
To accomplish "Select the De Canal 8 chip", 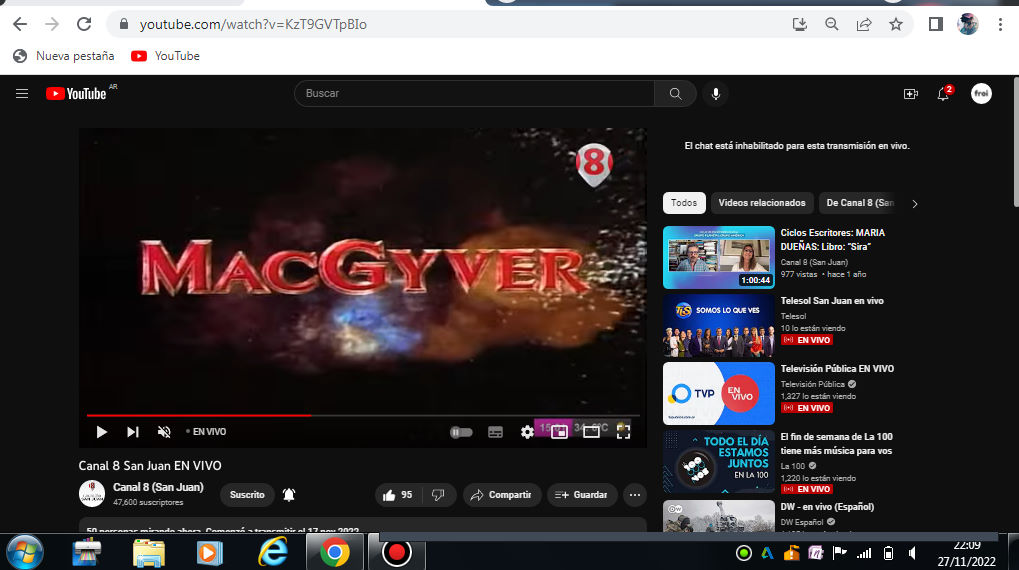I will (859, 203).
